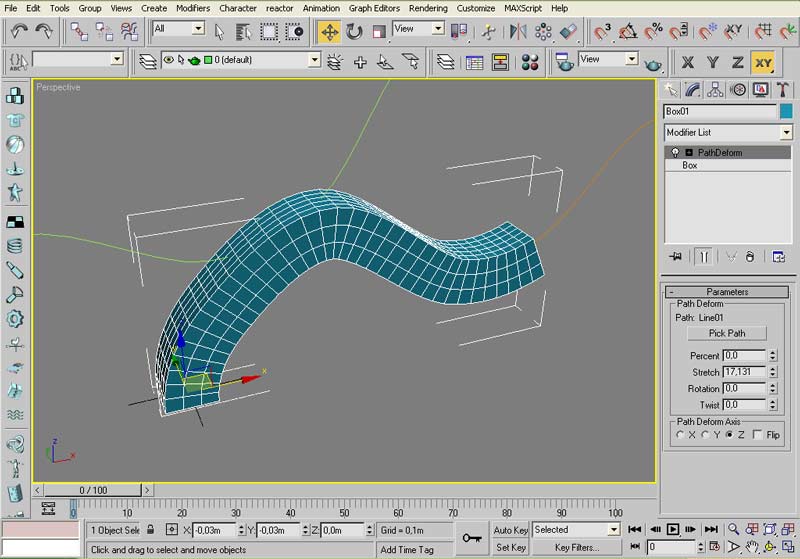
Task: Select the Select and Link tool
Action: (x=79, y=32)
